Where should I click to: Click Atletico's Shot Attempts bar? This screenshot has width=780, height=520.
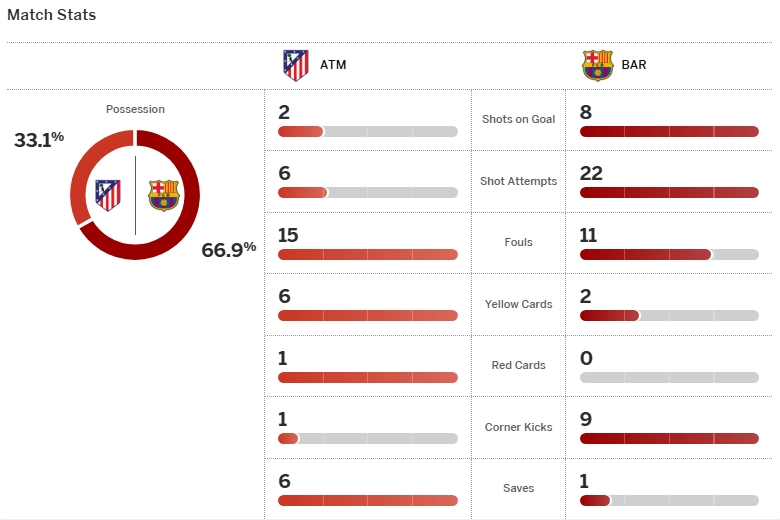pos(367,193)
